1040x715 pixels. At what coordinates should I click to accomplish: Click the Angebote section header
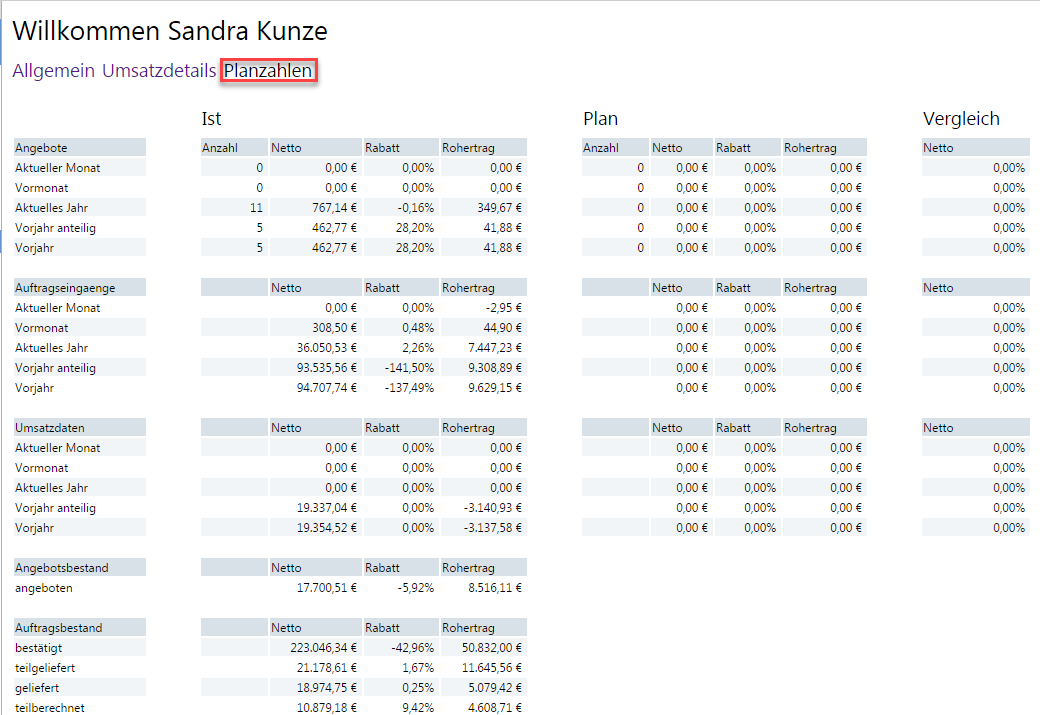[42, 148]
